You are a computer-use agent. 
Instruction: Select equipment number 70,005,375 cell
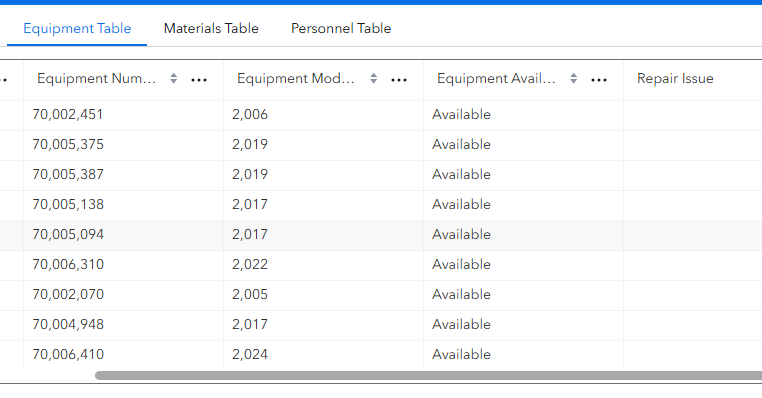[x=123, y=145]
